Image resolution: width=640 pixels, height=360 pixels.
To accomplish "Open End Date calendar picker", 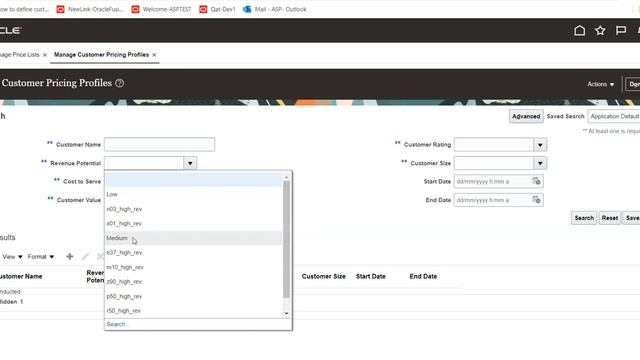I will tap(536, 200).
